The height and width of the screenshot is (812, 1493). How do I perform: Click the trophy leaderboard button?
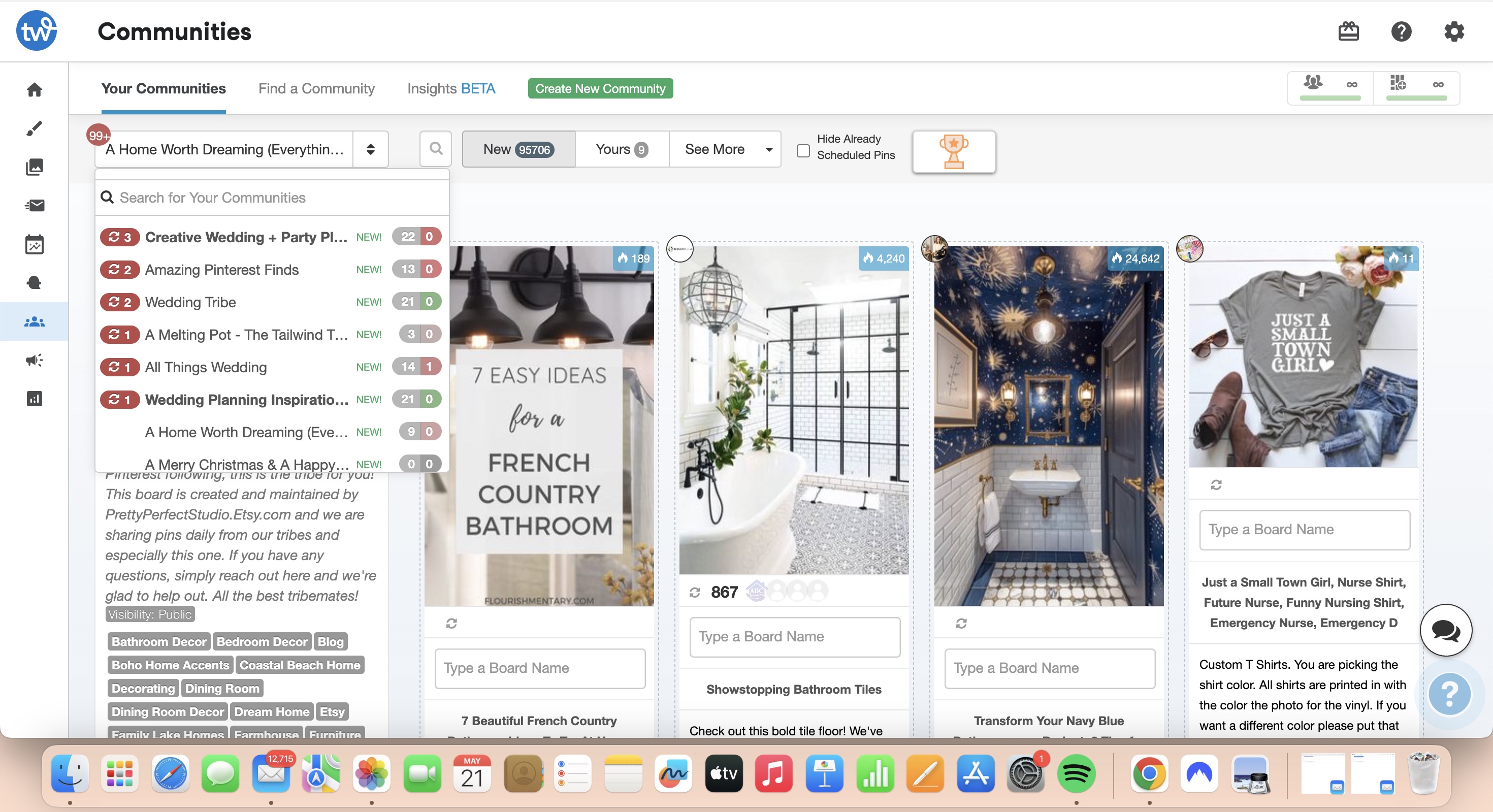pyautogui.click(x=953, y=151)
